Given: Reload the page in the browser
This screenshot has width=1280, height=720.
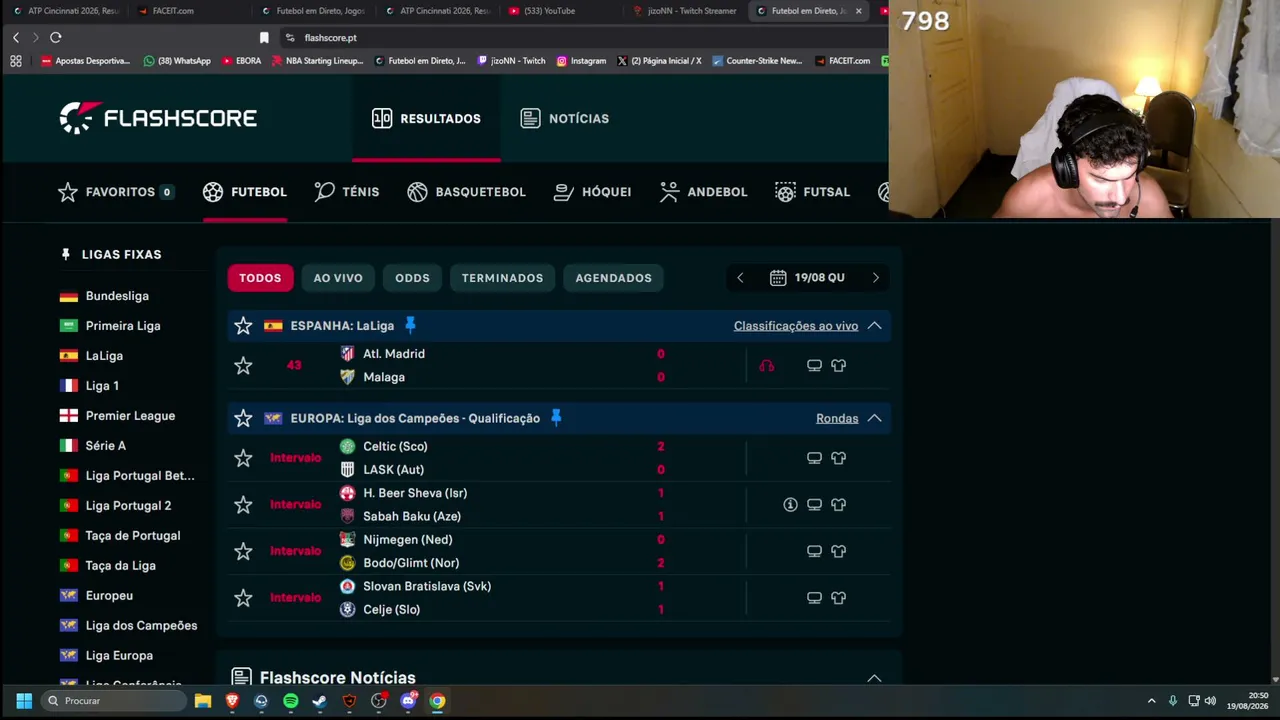Looking at the screenshot, I should point(56,38).
